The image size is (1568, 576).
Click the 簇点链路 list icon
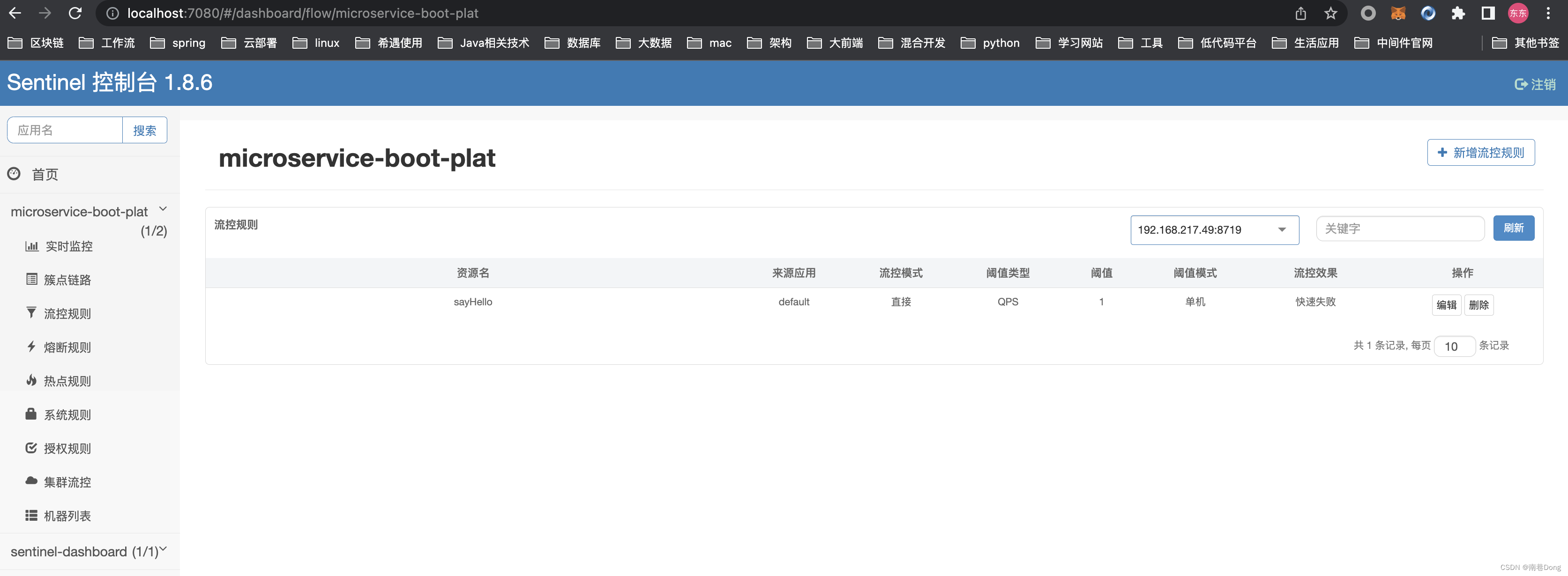coord(32,279)
